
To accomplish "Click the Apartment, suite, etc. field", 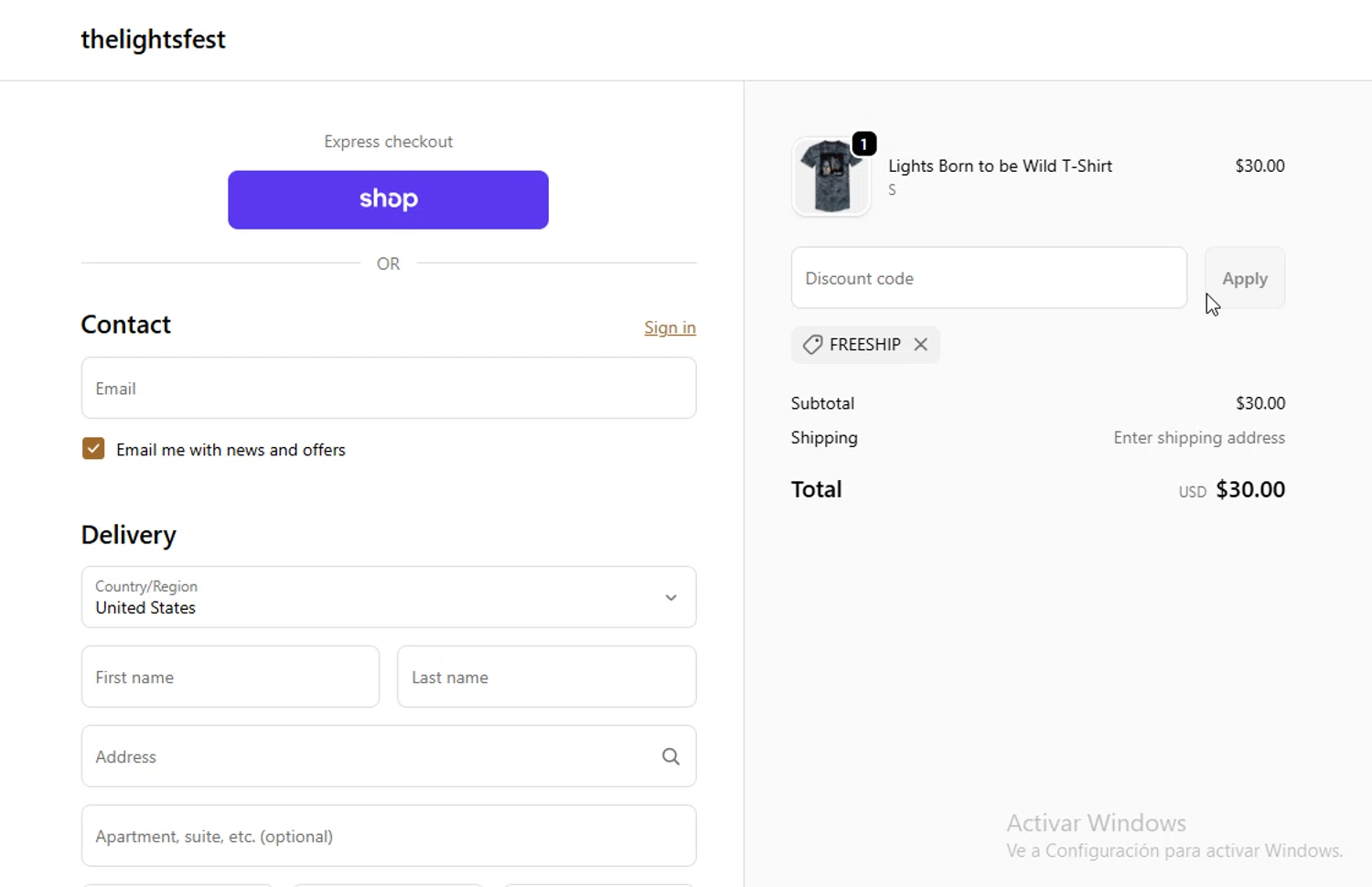I will tap(389, 836).
